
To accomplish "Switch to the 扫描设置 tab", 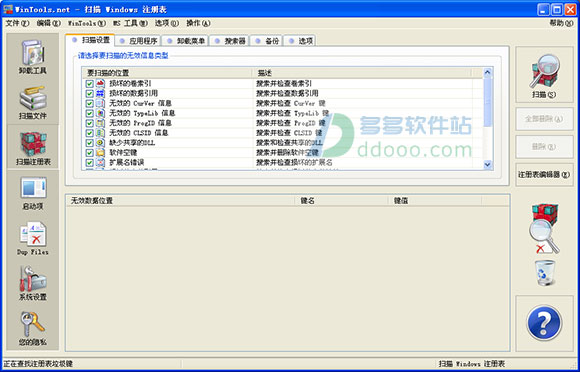I will tap(90, 40).
